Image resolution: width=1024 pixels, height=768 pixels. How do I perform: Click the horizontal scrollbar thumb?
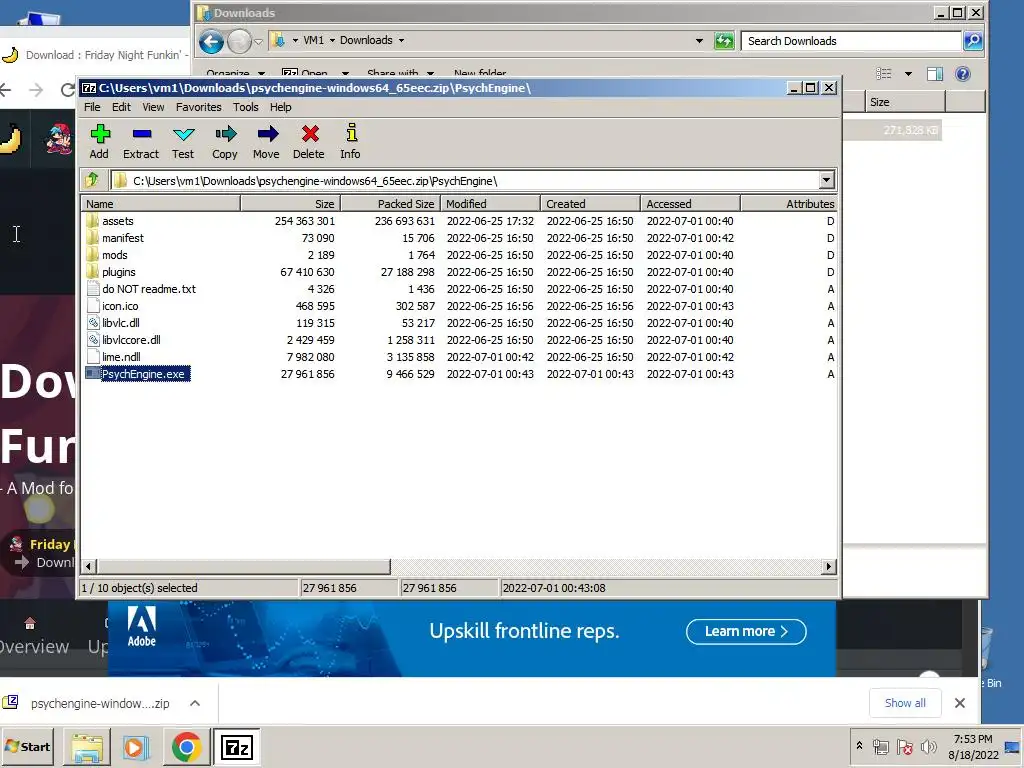coord(244,566)
